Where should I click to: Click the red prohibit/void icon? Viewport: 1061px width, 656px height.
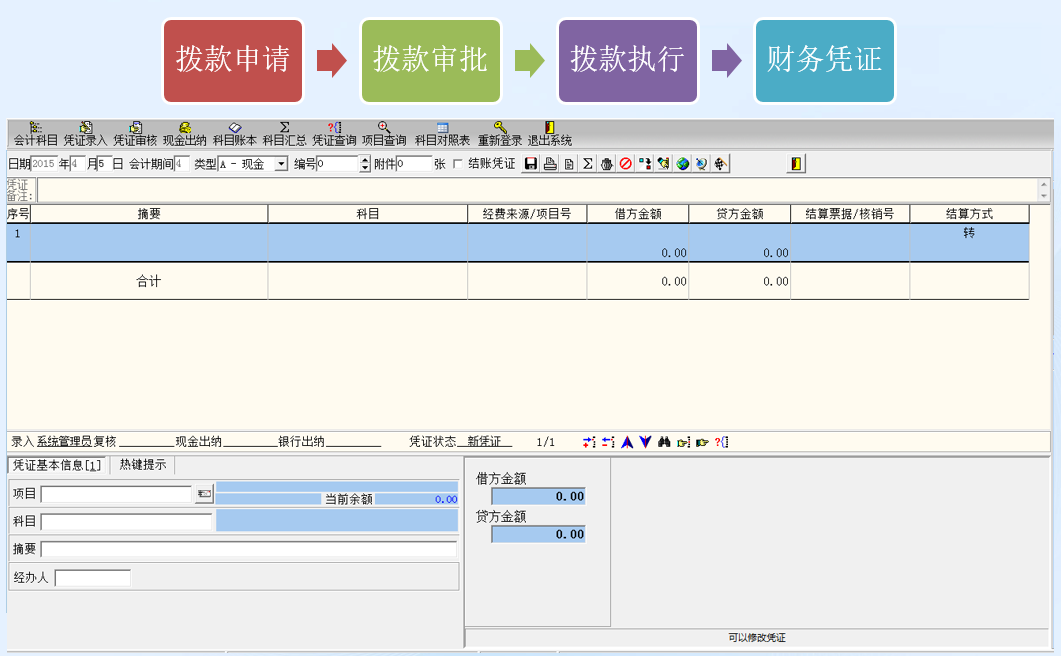click(626, 164)
